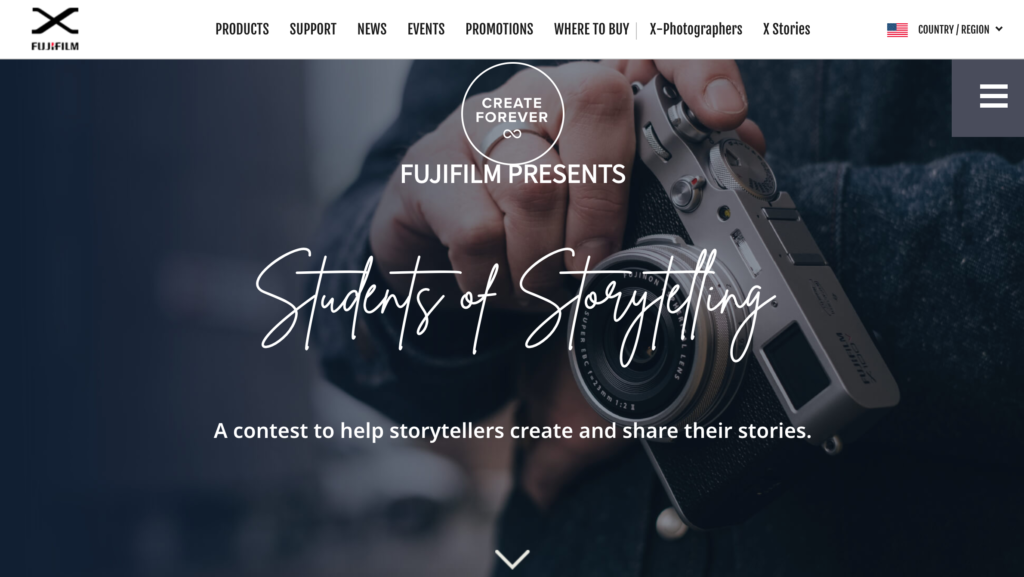Click the Fujifilm Presents heading
The height and width of the screenshot is (577, 1024).
[x=513, y=174]
